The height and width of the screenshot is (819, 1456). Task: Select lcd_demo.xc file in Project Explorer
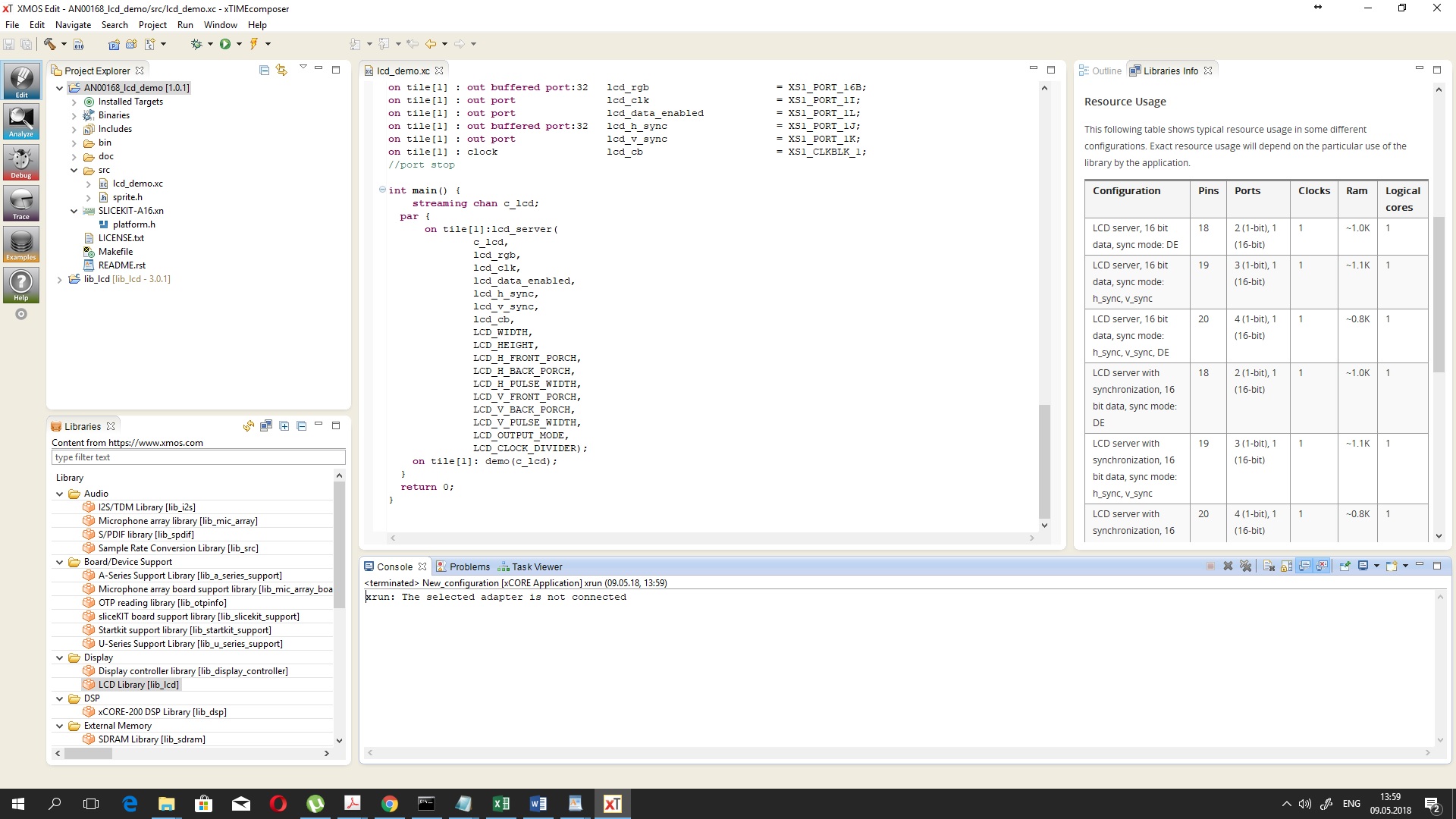click(x=137, y=184)
